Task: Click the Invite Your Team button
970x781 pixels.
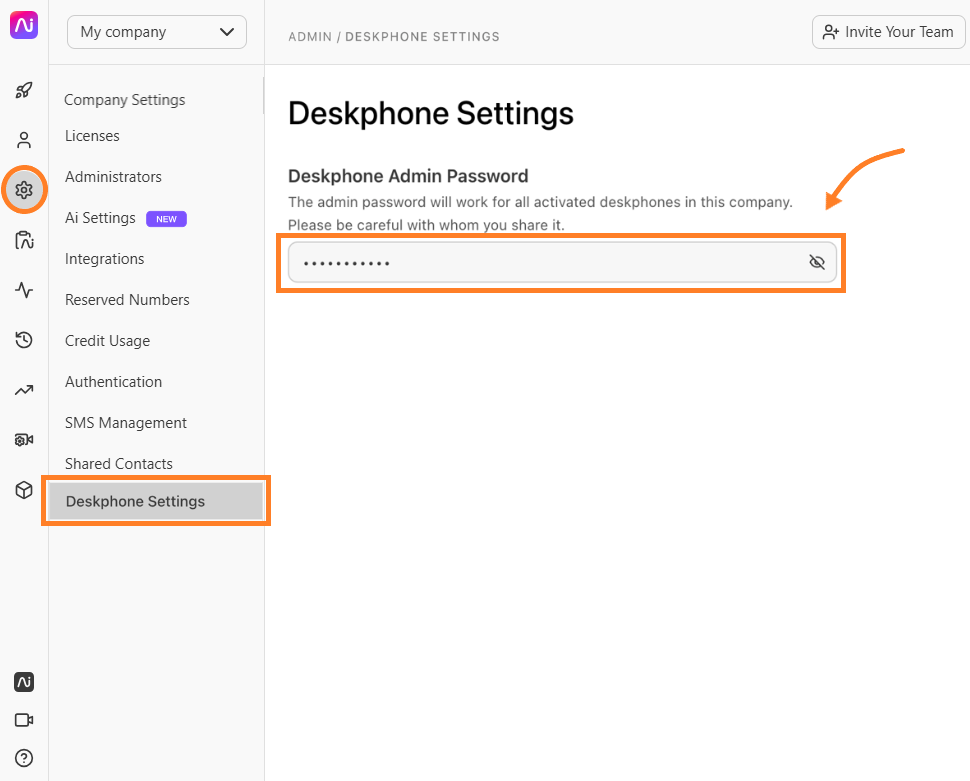Action: 888,32
